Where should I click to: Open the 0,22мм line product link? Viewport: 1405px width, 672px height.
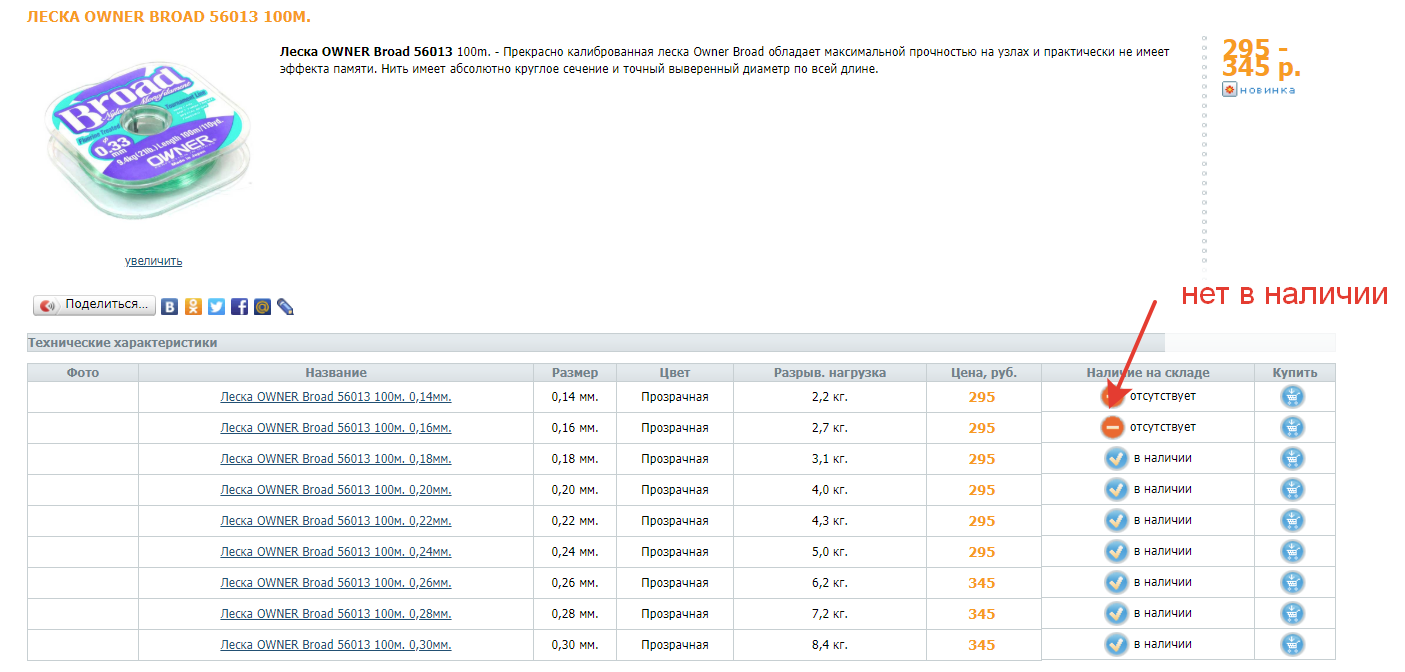(336, 521)
